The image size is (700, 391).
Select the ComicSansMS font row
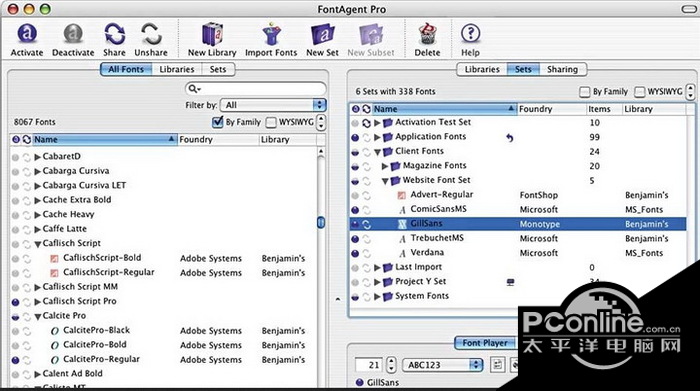coord(518,209)
